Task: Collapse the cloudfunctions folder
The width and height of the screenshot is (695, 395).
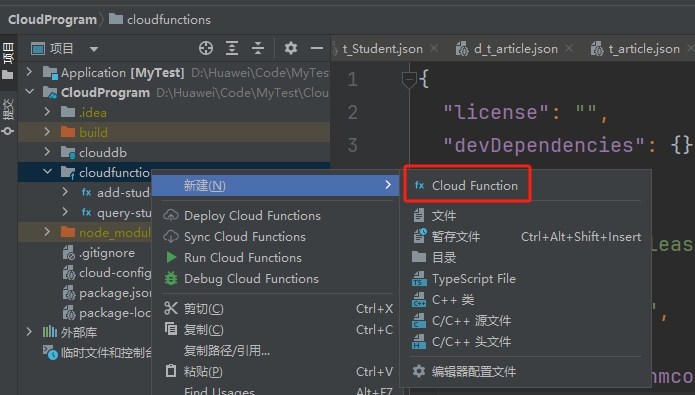Action: click(47, 172)
